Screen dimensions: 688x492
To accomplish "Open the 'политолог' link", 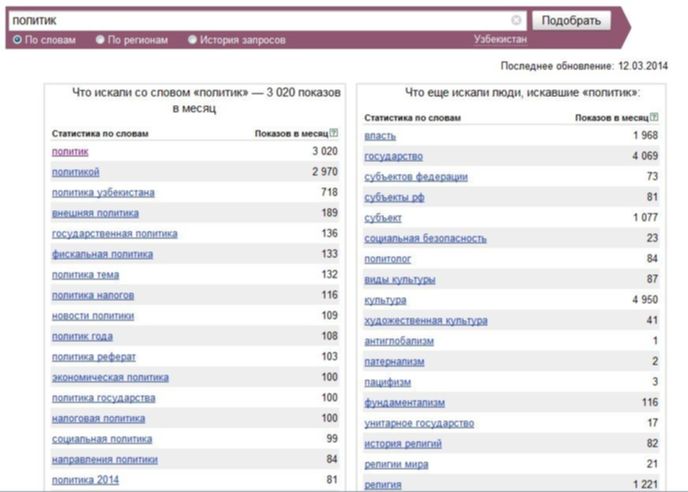I will click(387, 259).
